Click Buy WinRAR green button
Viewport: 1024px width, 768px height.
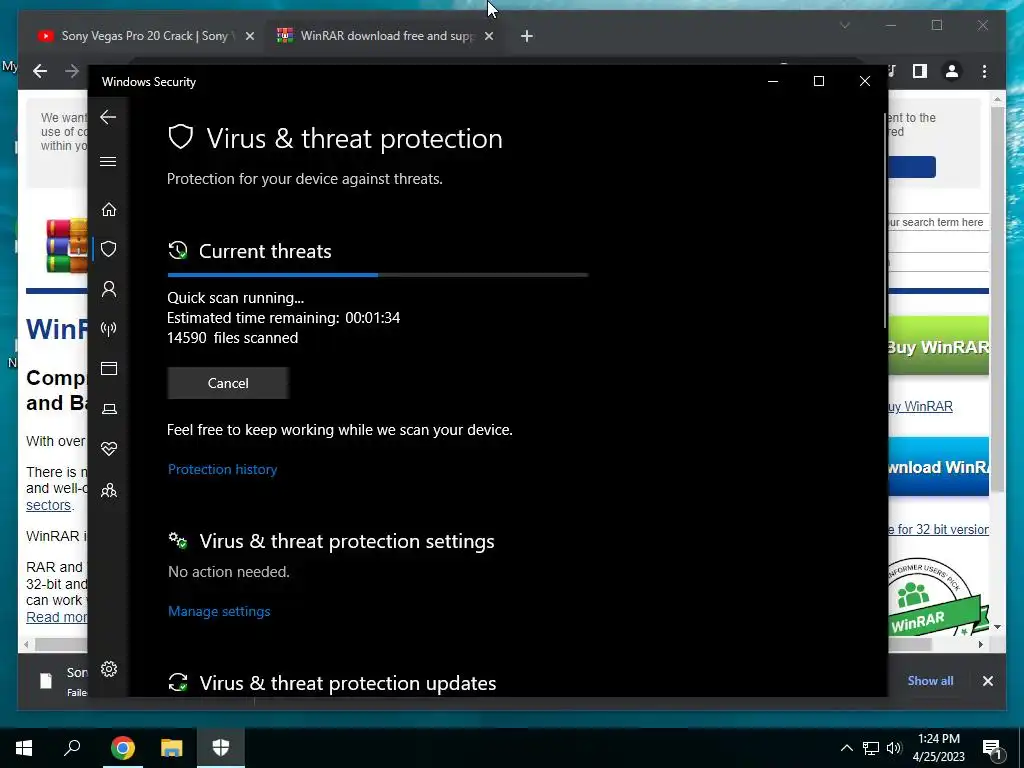(x=938, y=346)
